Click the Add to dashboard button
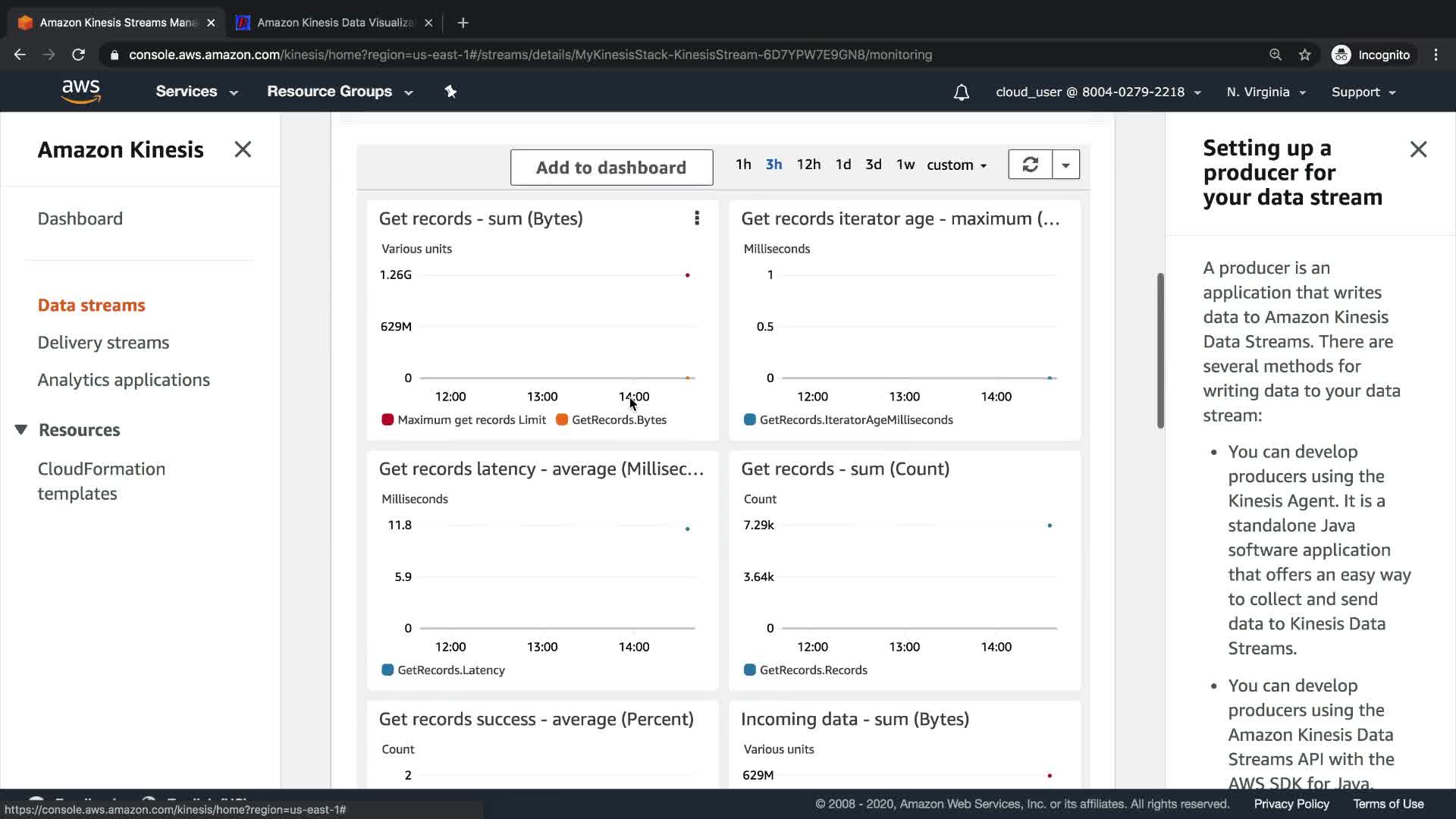The image size is (1456, 819). click(611, 168)
